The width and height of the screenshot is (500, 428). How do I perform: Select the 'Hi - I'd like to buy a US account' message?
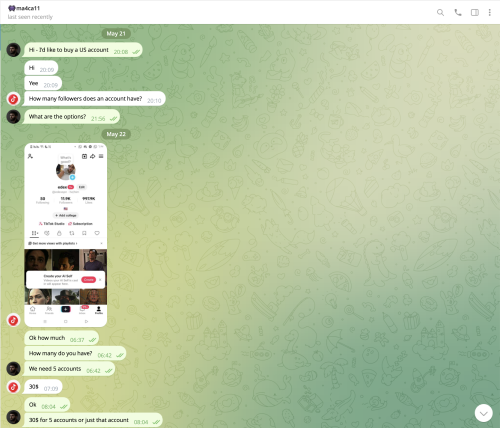click(83, 50)
